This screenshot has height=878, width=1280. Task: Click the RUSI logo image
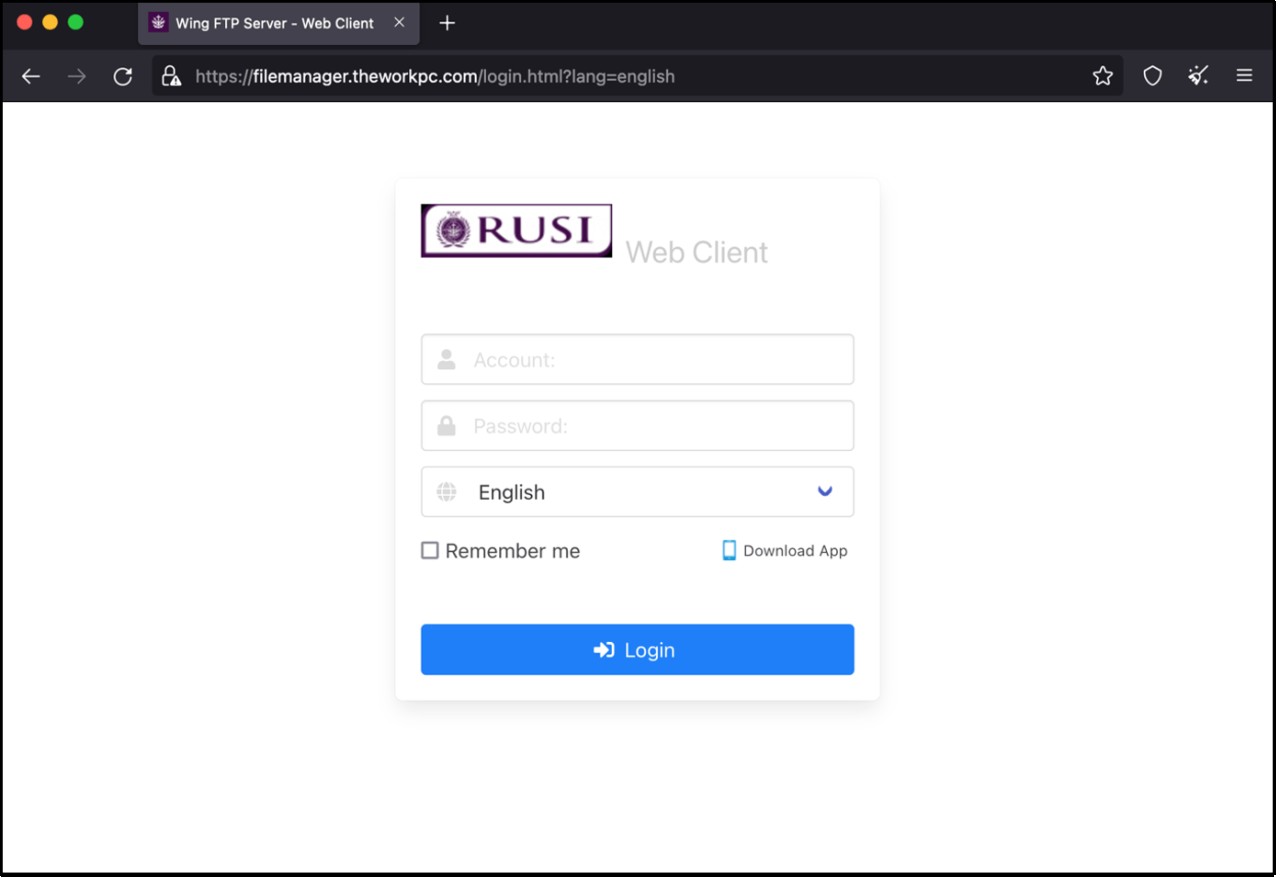[x=516, y=231]
